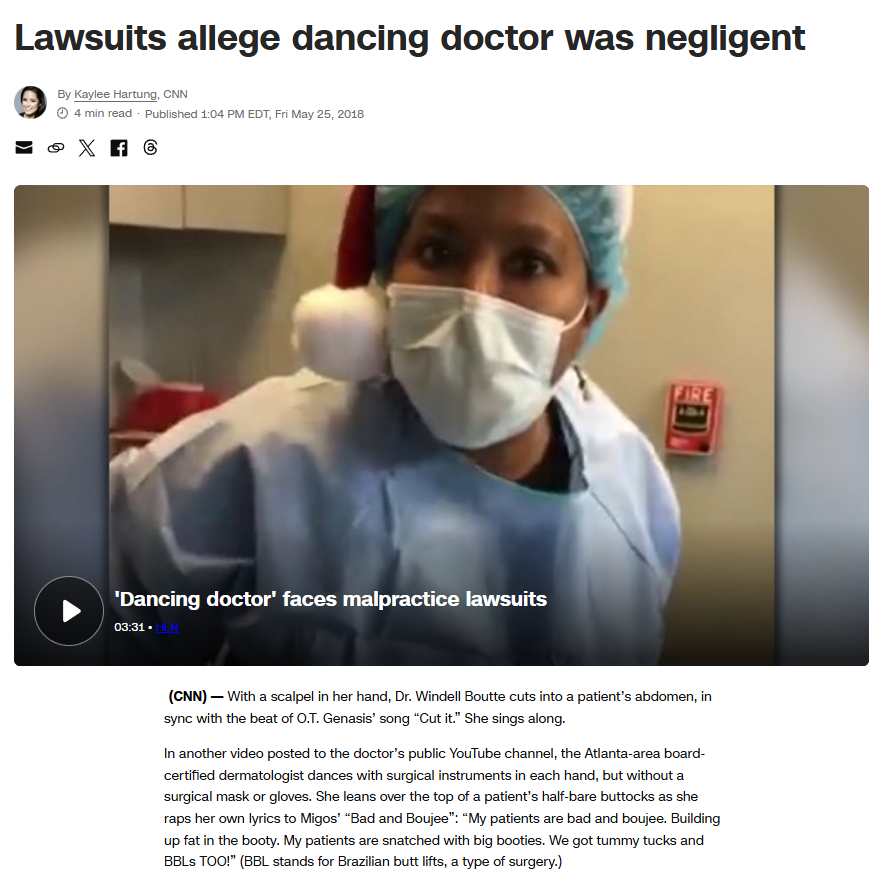Click the bold (CNN) dateline in the article

(188, 697)
